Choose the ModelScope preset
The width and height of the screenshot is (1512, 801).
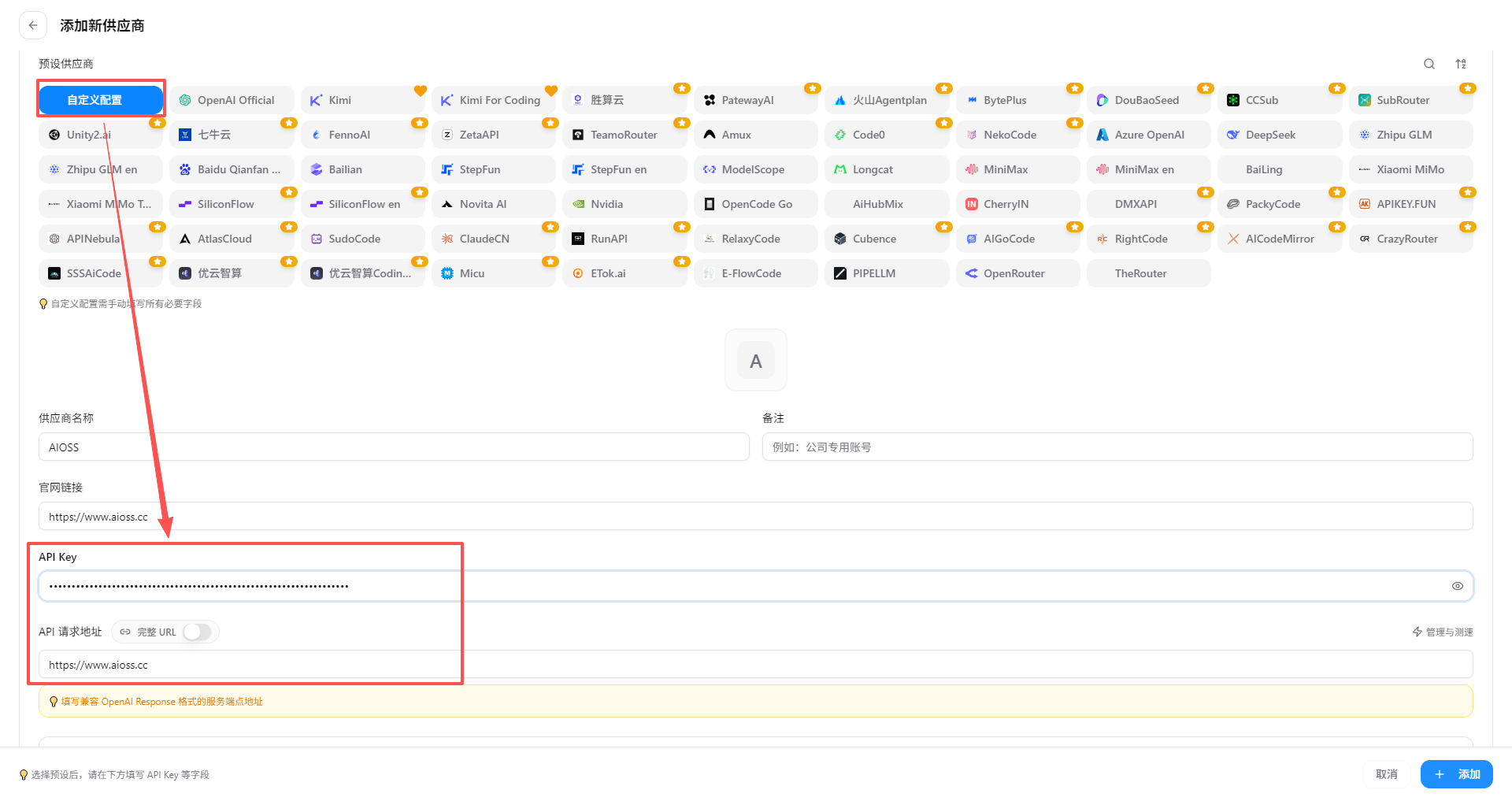756,169
